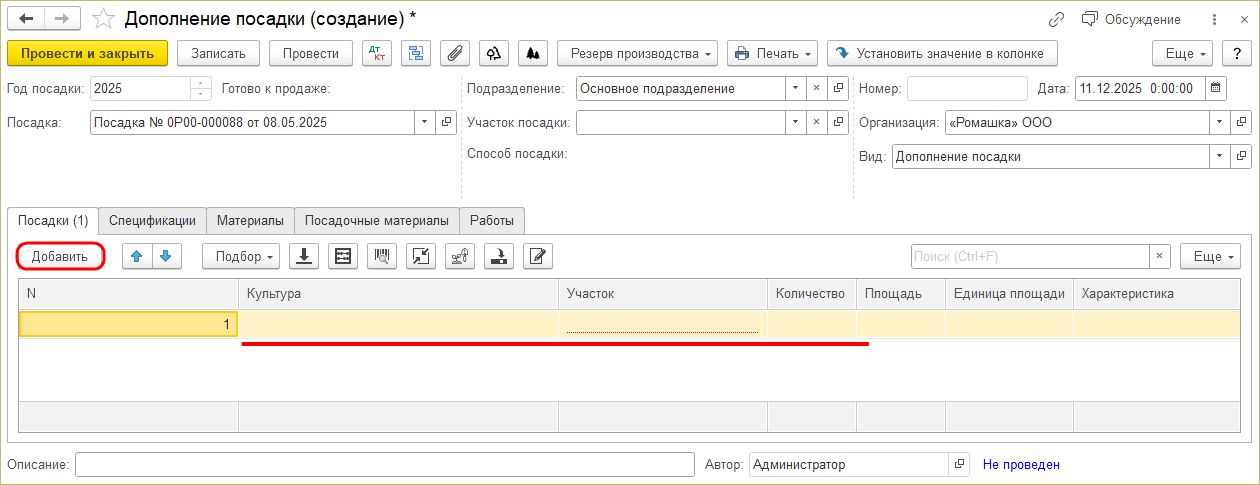This screenshot has height=485, width=1260.
Task: Switch to the Спецификации tab
Action: (x=153, y=220)
